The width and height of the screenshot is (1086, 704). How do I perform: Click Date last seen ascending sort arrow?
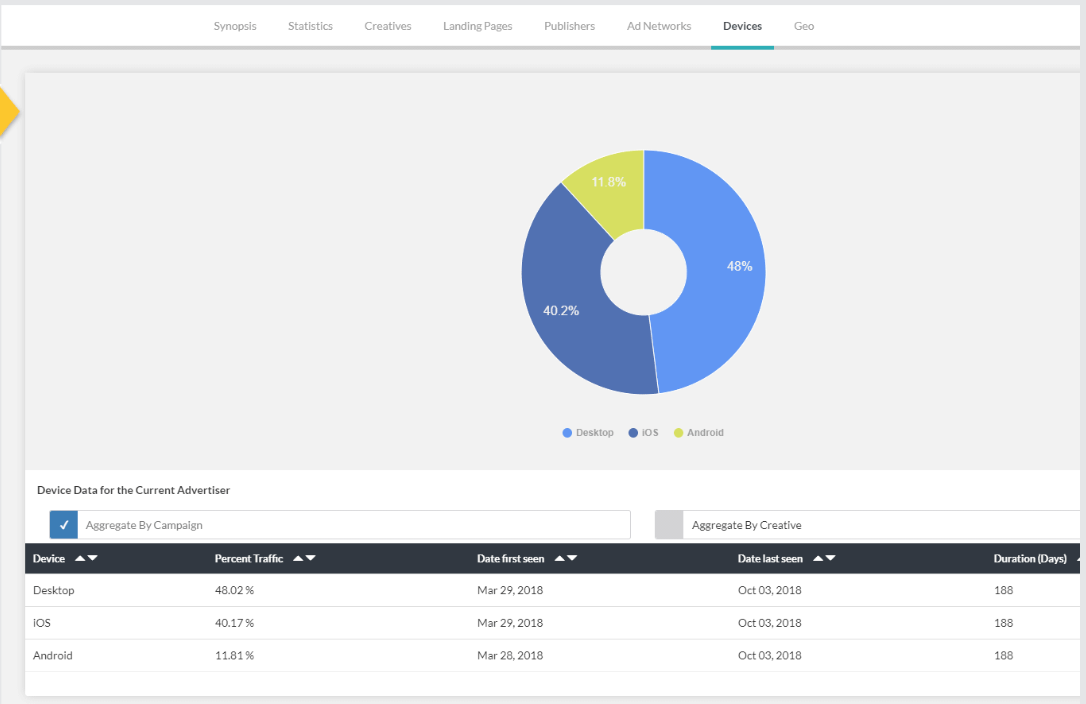(818, 558)
